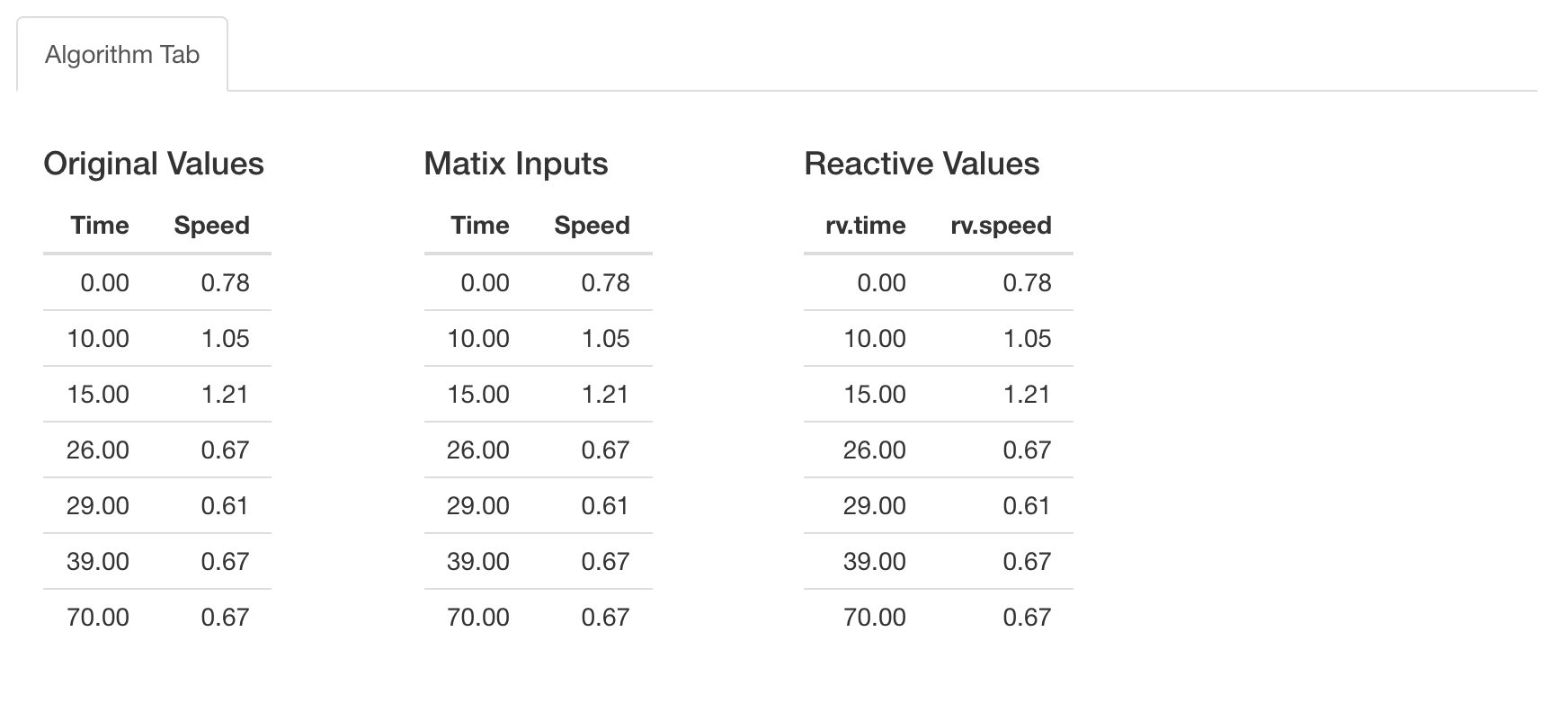The image size is (1568, 721).
Task: Select Speed column header in Original Values
Action: point(211,225)
